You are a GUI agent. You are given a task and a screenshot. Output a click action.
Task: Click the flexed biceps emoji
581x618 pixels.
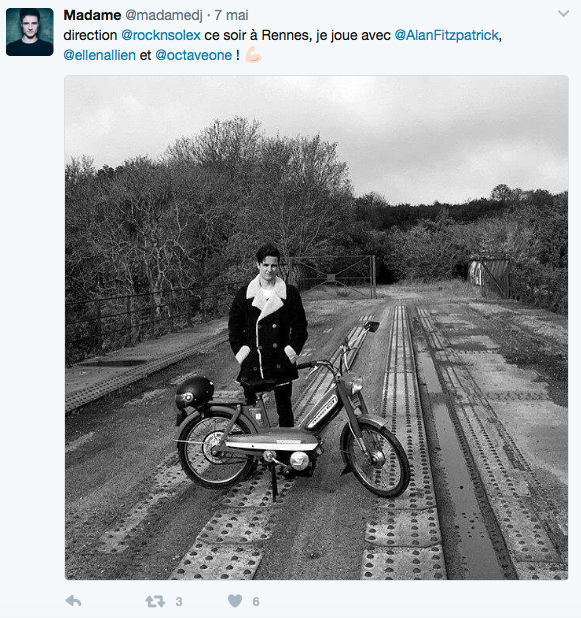(253, 55)
